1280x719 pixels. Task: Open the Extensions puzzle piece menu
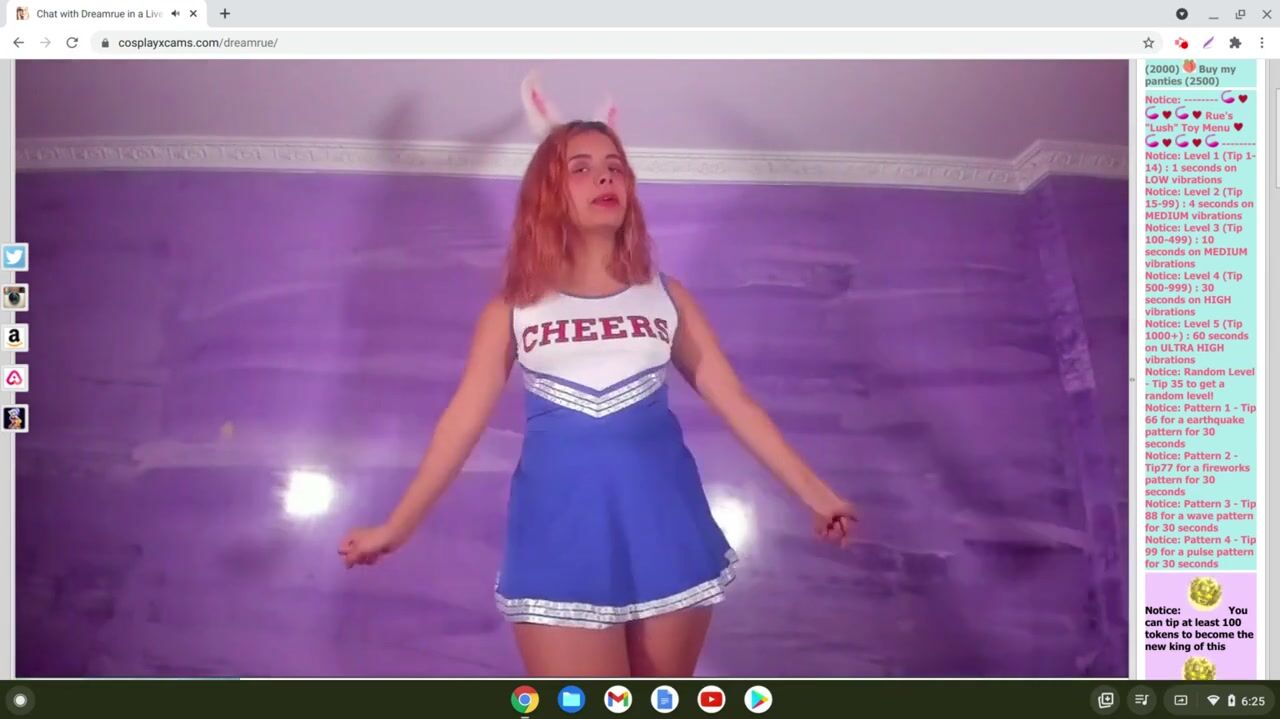coord(1235,43)
